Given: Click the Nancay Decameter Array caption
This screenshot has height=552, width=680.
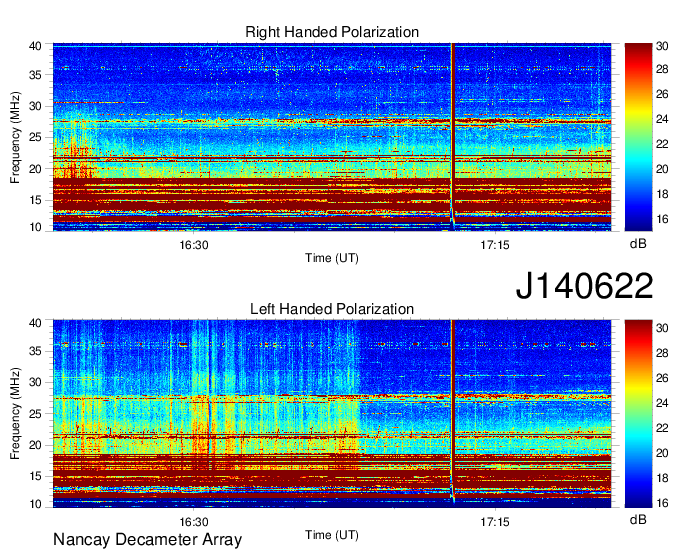Looking at the screenshot, I should point(147,539).
